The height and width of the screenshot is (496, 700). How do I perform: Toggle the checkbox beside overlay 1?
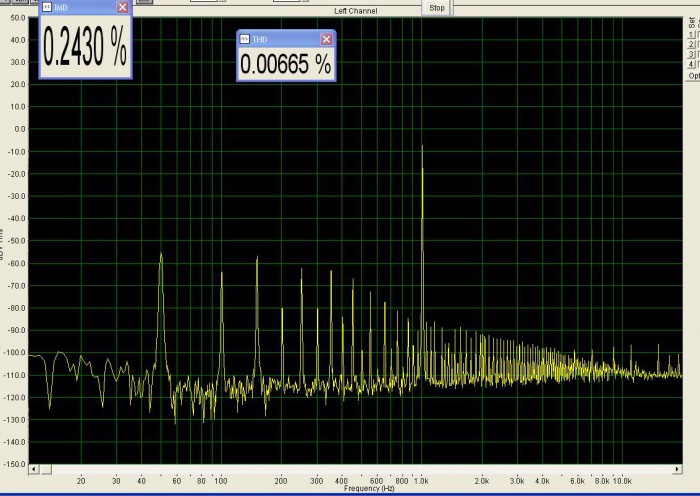698,35
